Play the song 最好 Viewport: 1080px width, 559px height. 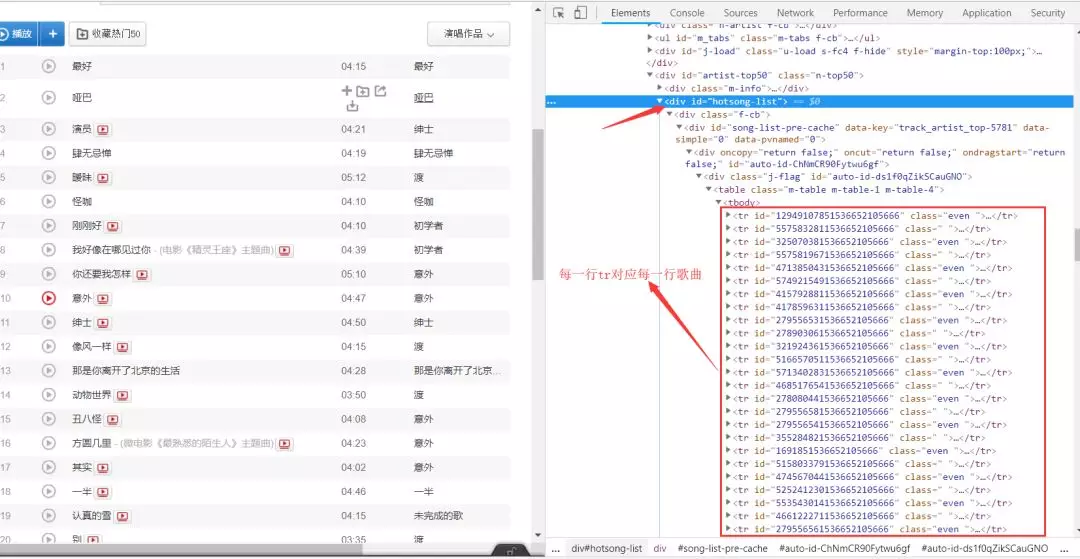tap(48, 66)
